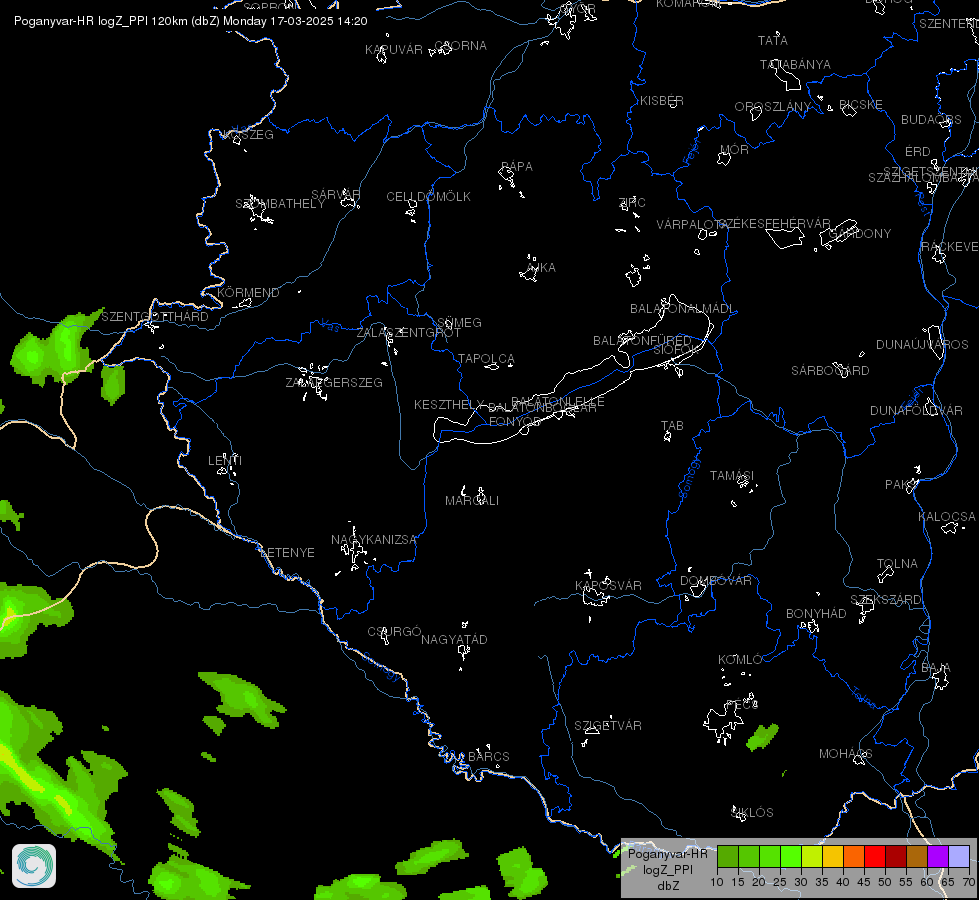The width and height of the screenshot is (979, 900).
Task: Click the lavender 65-70 dBZ legend swatch
Action: coord(958,857)
